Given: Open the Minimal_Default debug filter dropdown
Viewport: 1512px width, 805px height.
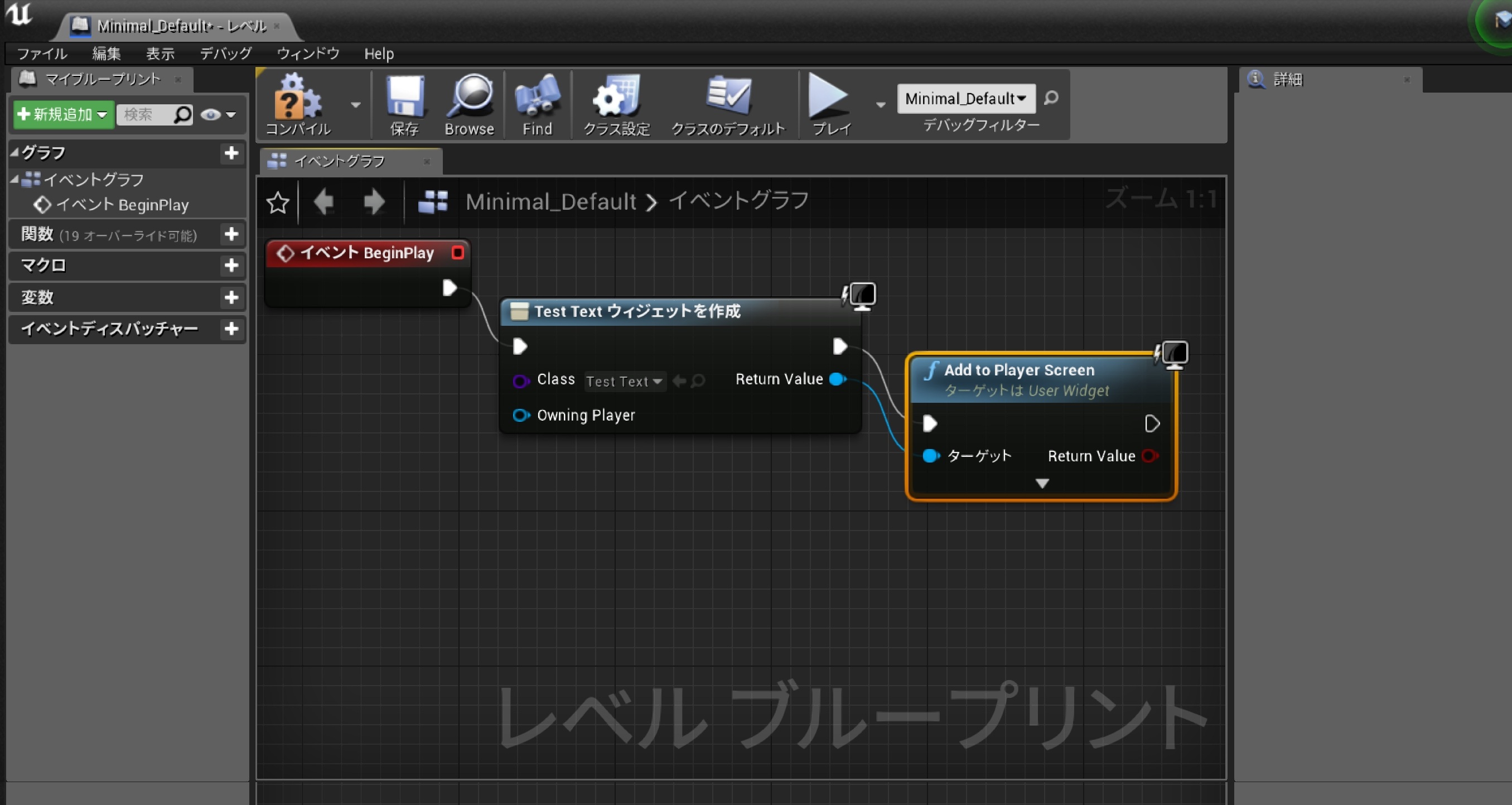Looking at the screenshot, I should click(x=965, y=99).
